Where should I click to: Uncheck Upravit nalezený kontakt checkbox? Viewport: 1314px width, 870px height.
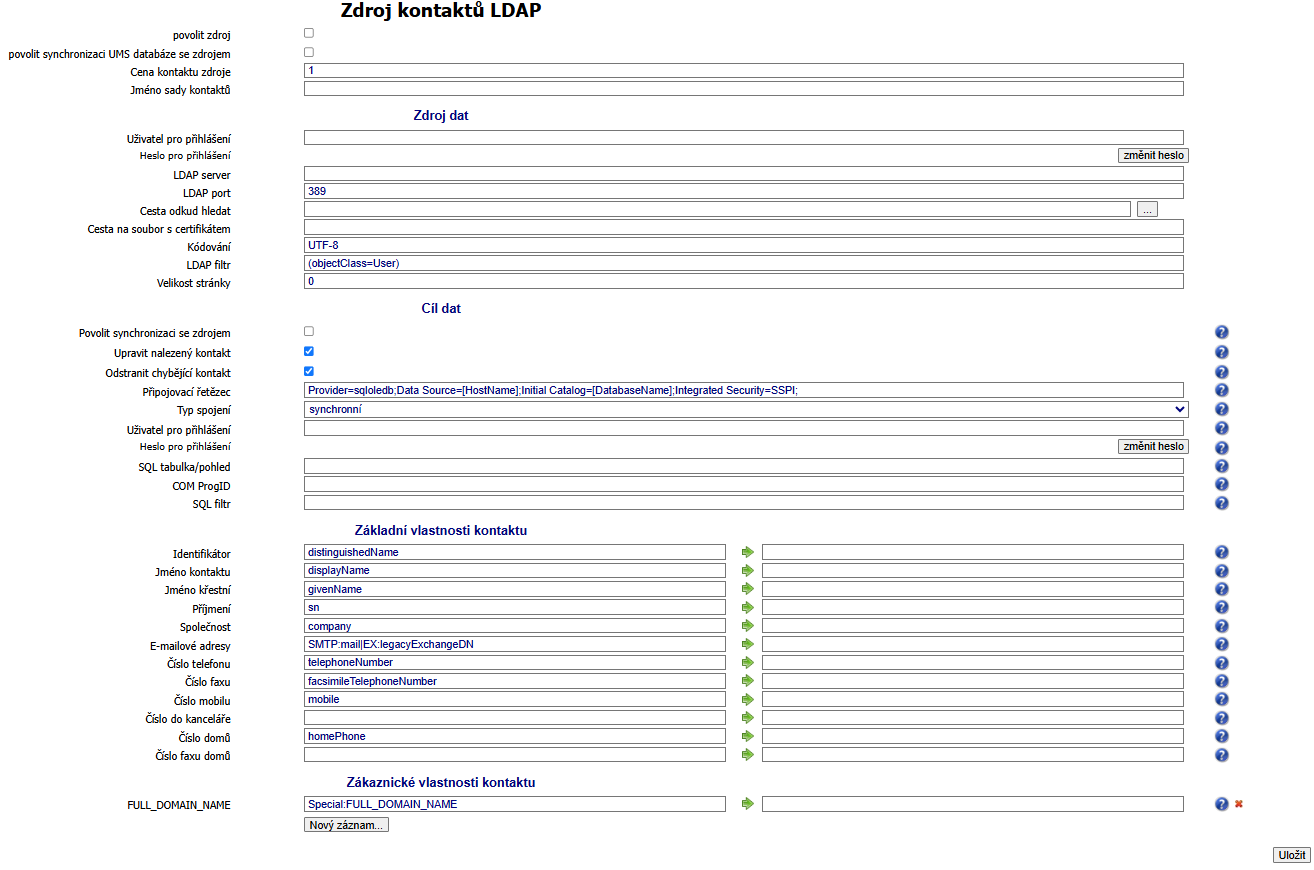(309, 351)
